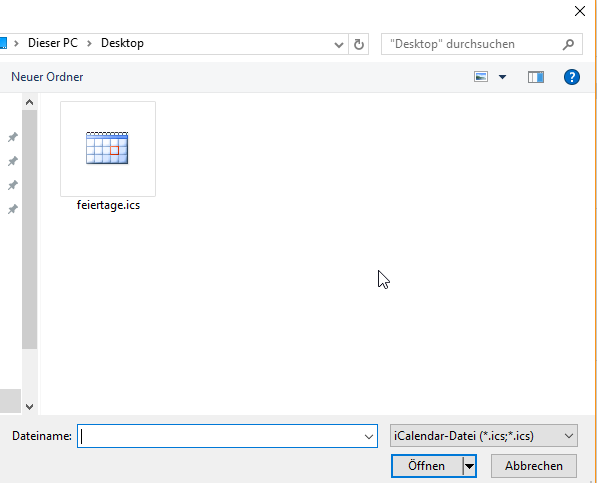Cancel the dialog with Abbrechen
597x483 pixels.
click(534, 466)
